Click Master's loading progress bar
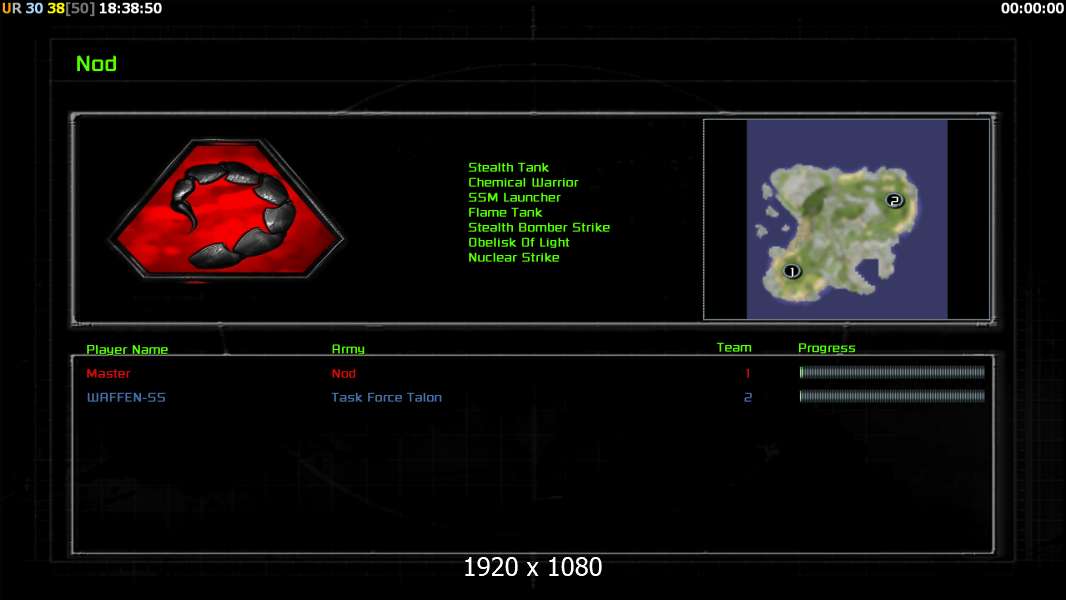This screenshot has width=1066, height=600. (892, 372)
